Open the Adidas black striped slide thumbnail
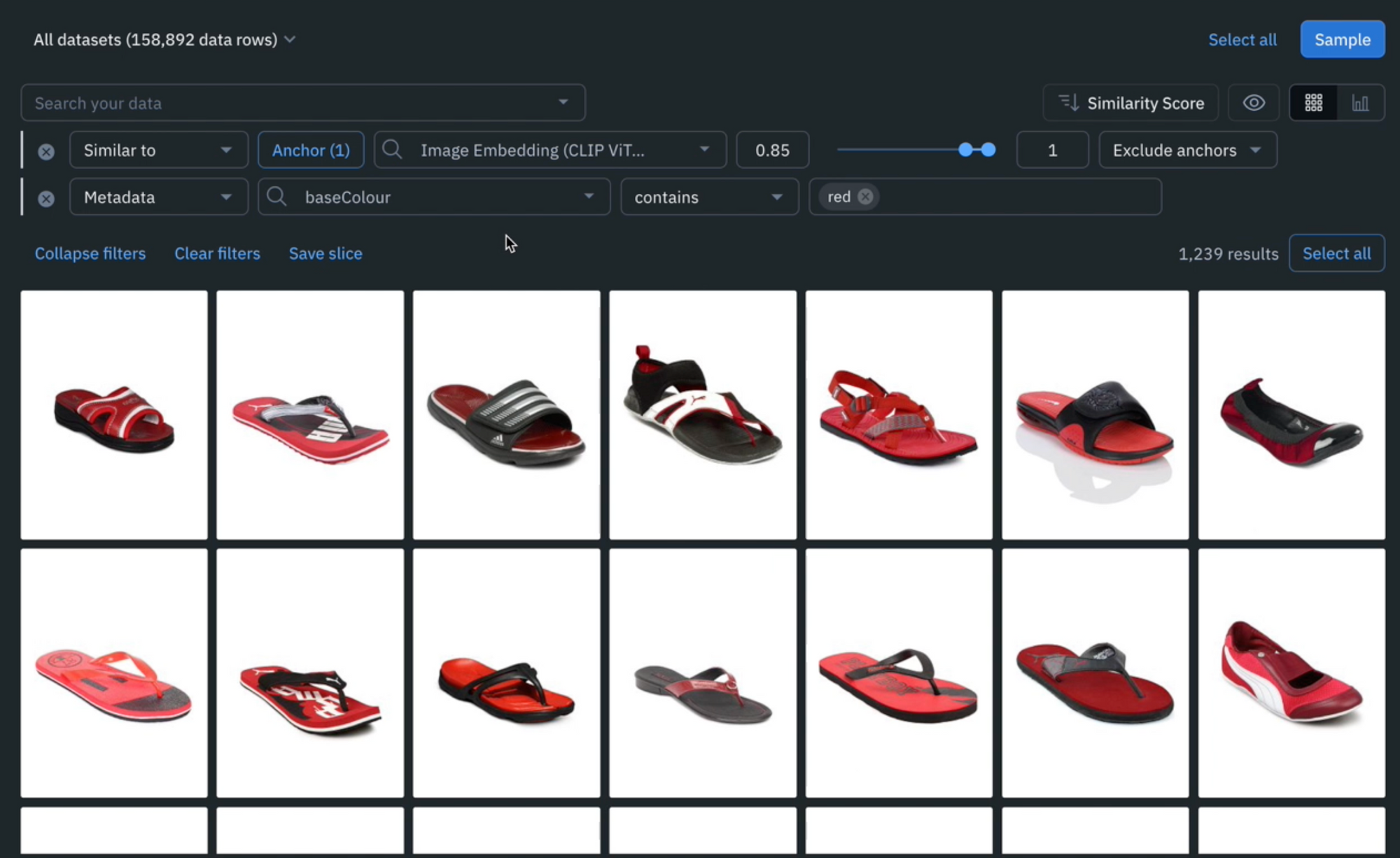This screenshot has width=1400, height=858. coord(506,415)
